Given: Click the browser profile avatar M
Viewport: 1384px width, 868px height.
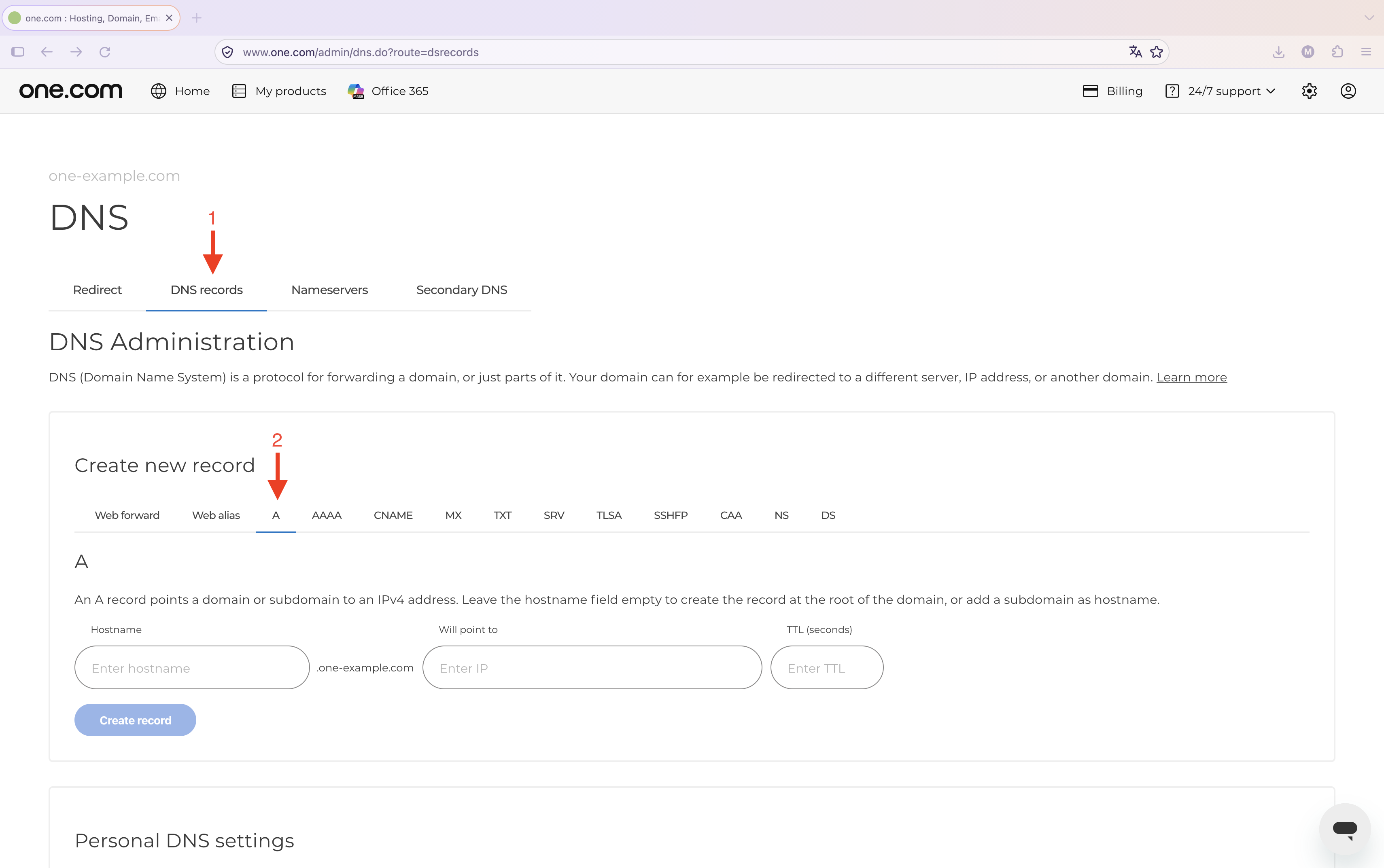Looking at the screenshot, I should pos(1308,52).
